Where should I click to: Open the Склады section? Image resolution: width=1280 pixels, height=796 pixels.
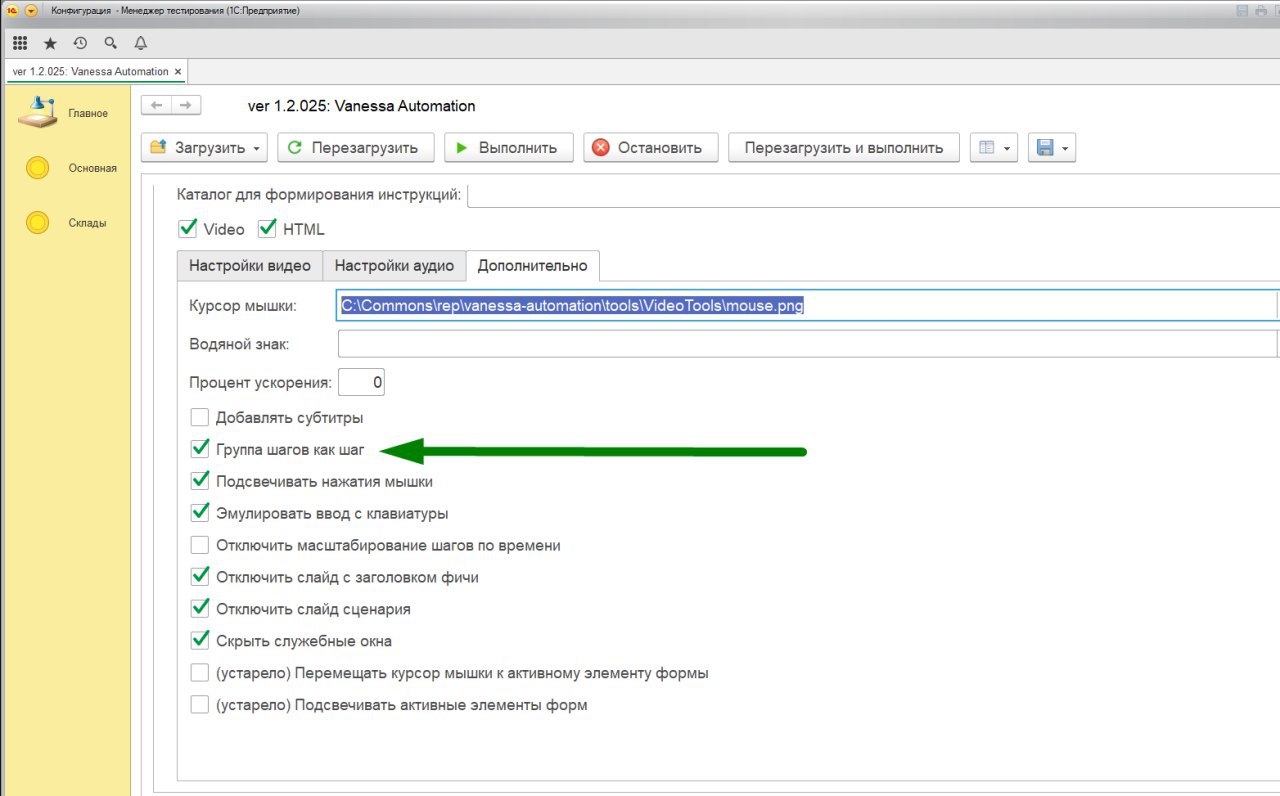[65, 223]
